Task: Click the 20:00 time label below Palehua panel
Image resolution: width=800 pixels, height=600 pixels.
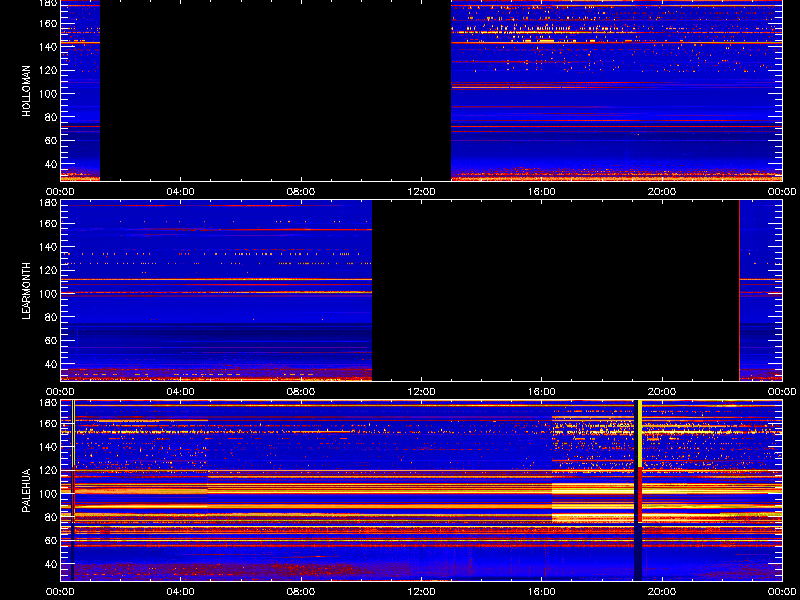Action: [x=662, y=592]
